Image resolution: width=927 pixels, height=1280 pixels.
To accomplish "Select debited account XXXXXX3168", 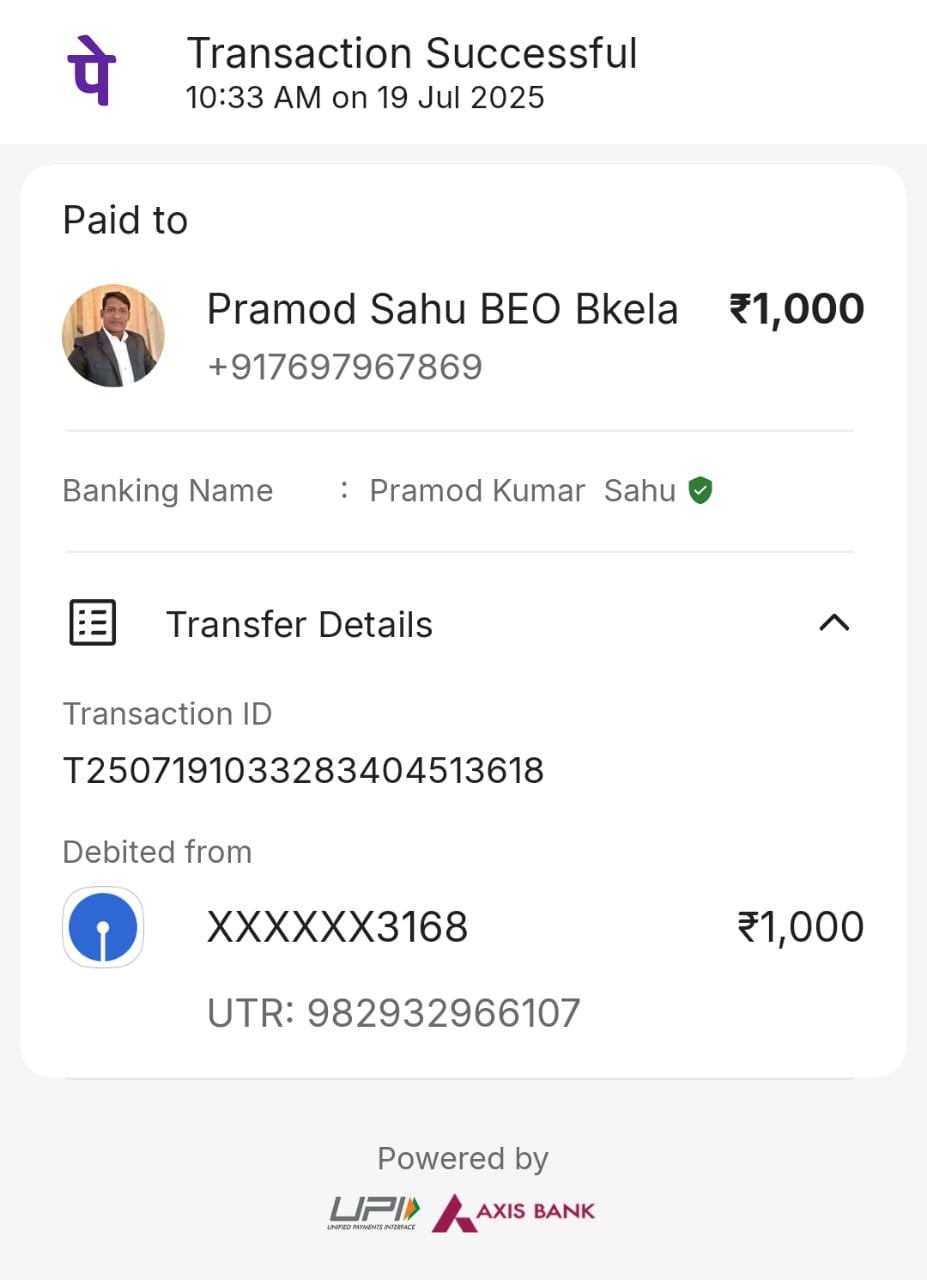I will click(337, 928).
